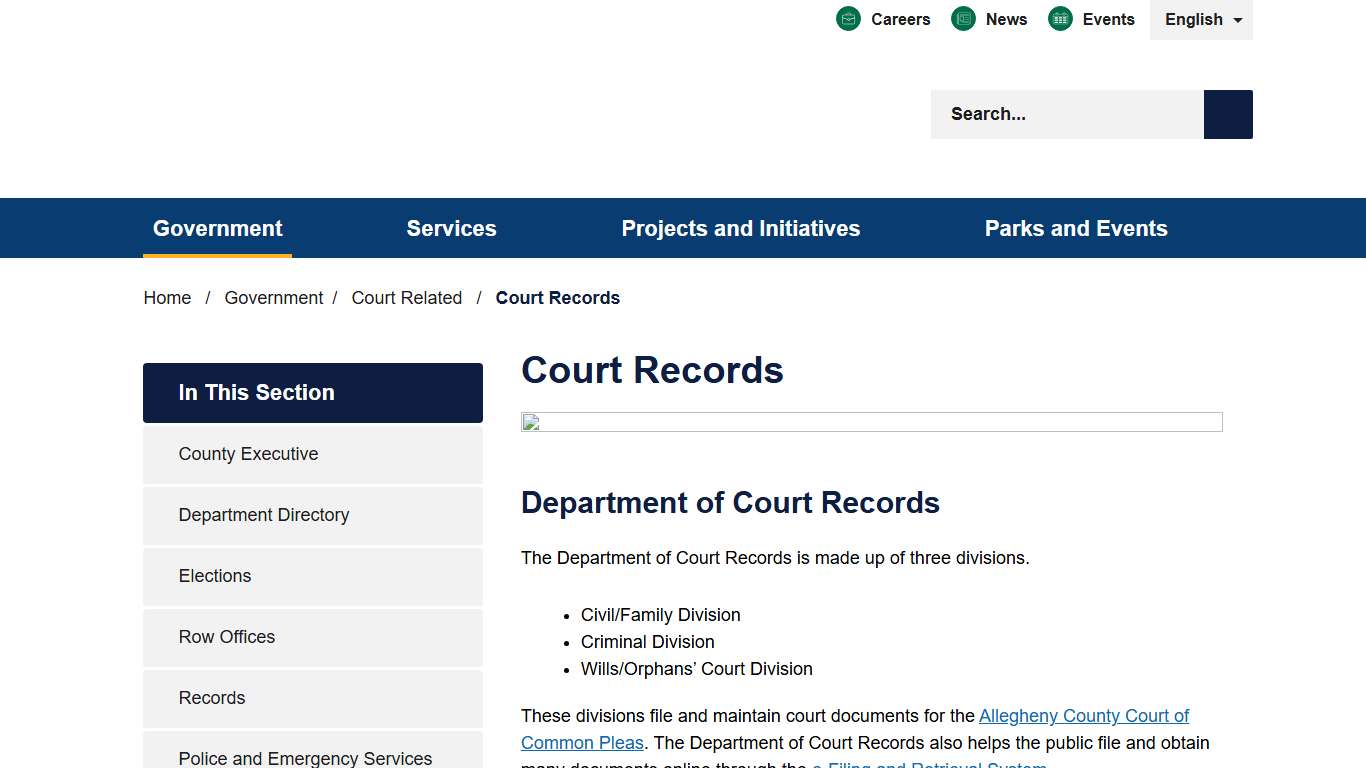
Task: Open Projects and Initiatives menu
Action: tap(740, 228)
